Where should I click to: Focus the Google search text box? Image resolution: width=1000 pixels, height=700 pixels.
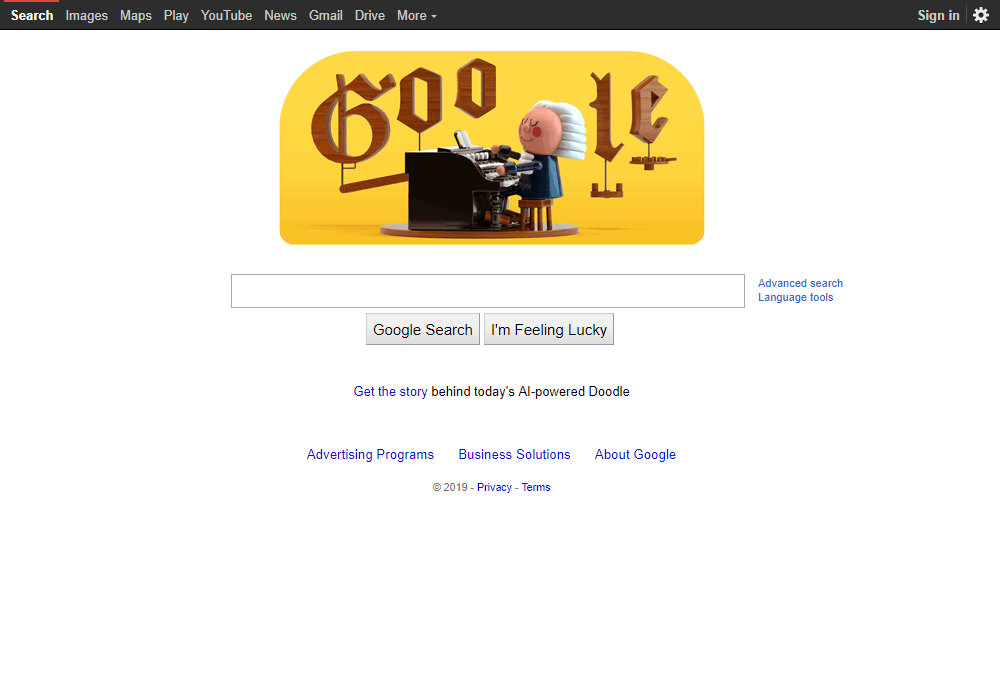click(x=488, y=291)
